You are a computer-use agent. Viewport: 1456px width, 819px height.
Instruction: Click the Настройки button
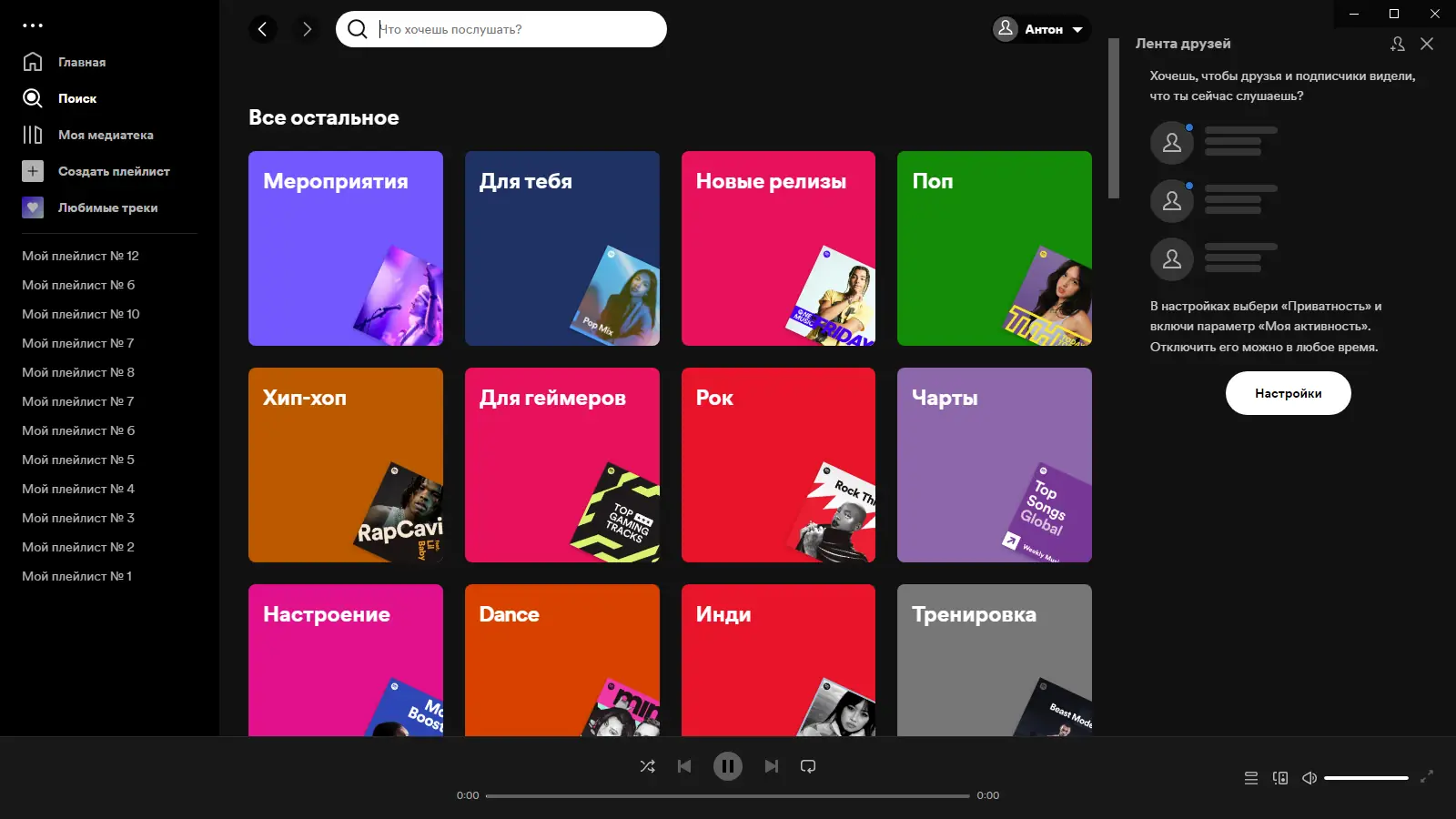tap(1289, 393)
